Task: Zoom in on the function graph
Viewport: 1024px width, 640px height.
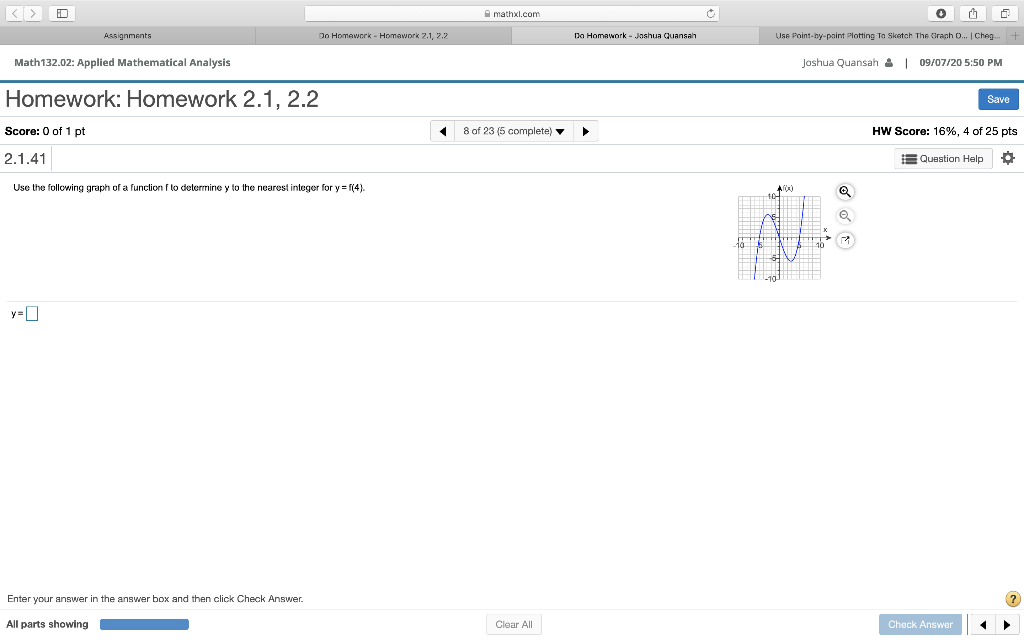Action: point(845,191)
